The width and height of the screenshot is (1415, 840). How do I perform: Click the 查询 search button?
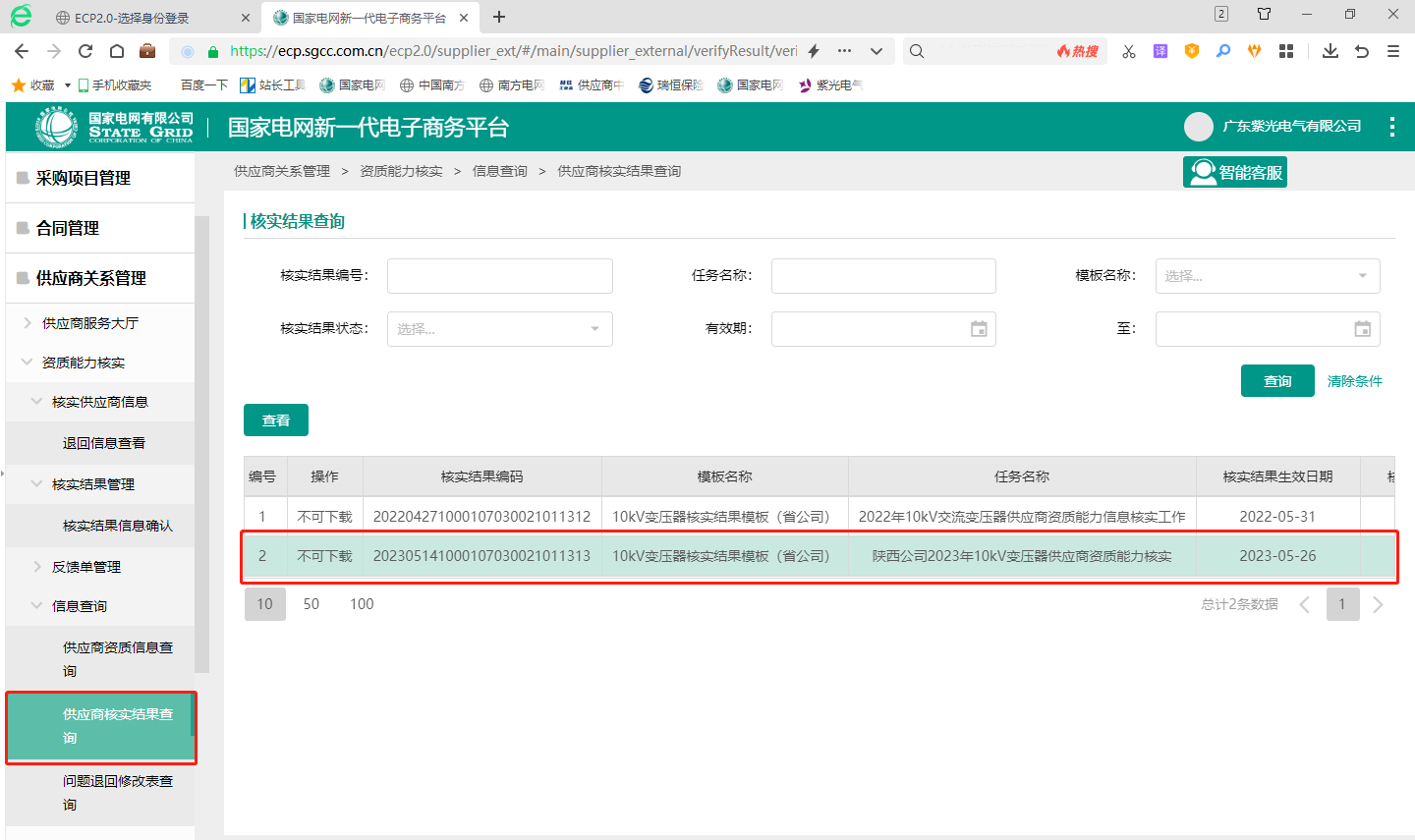[x=1277, y=380]
